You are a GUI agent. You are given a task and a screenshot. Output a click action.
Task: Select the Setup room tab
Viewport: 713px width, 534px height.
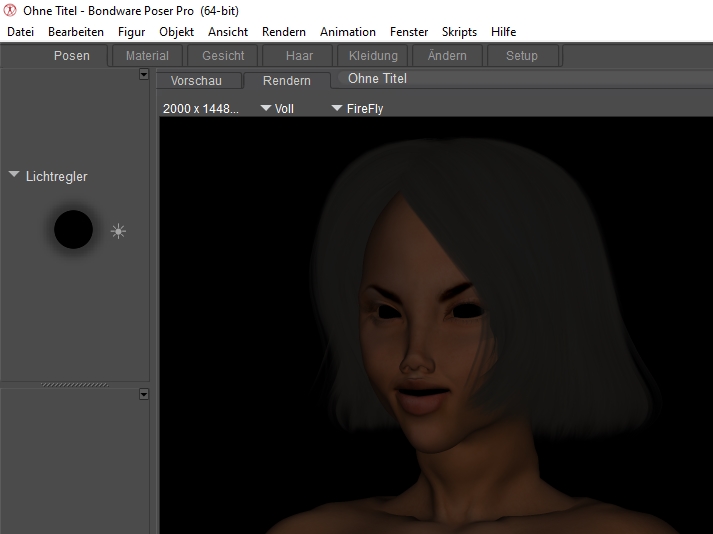click(521, 56)
